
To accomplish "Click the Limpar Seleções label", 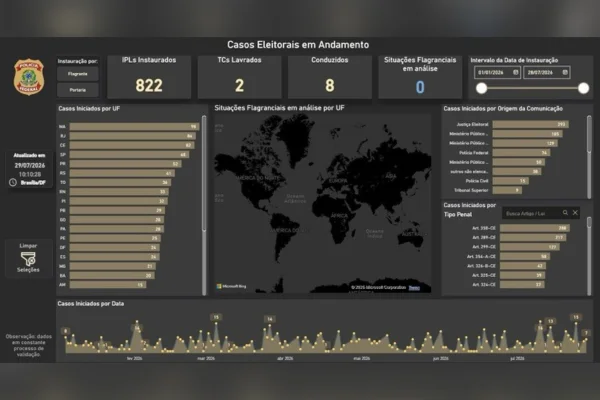I will tap(28, 258).
